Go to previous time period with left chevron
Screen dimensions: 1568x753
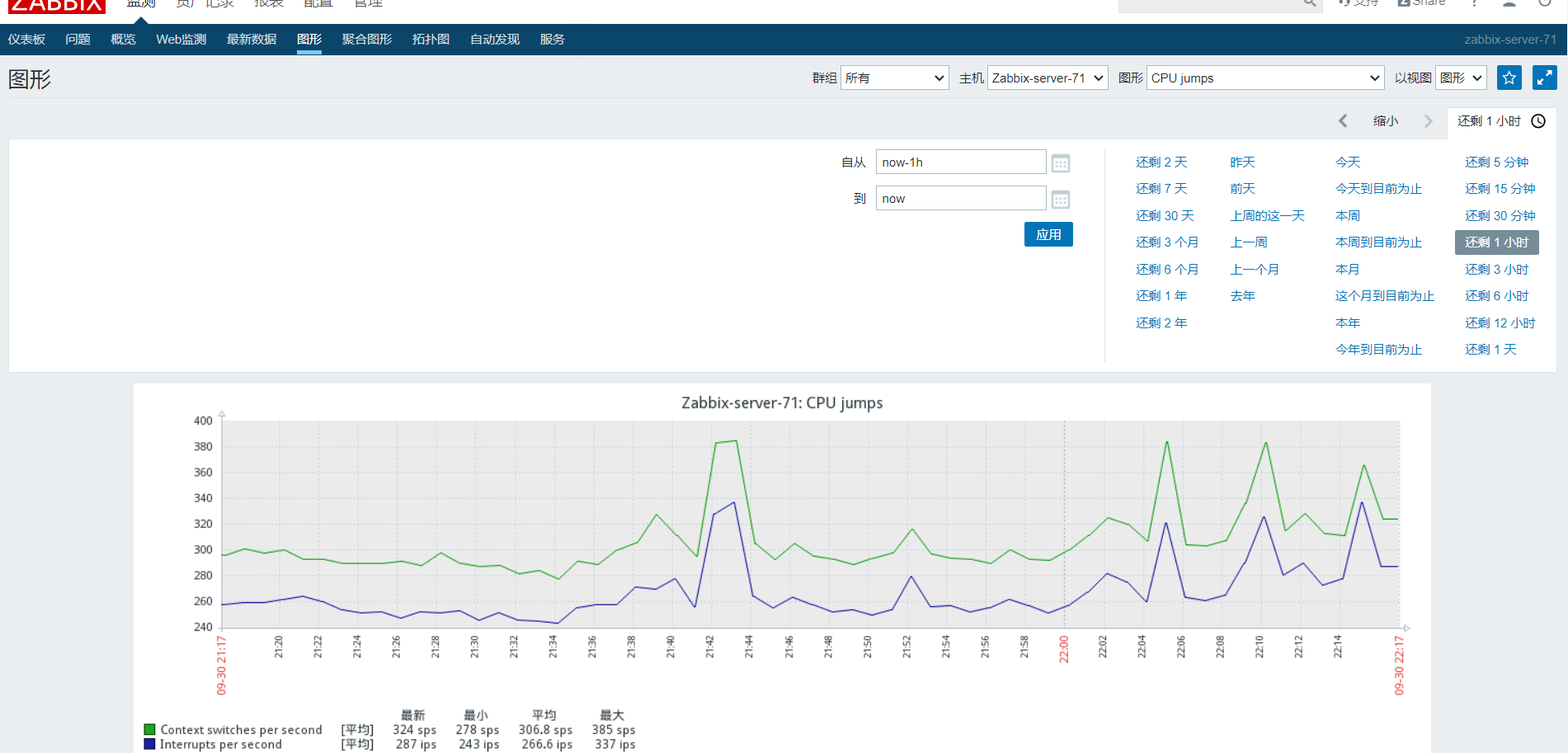tap(1343, 121)
